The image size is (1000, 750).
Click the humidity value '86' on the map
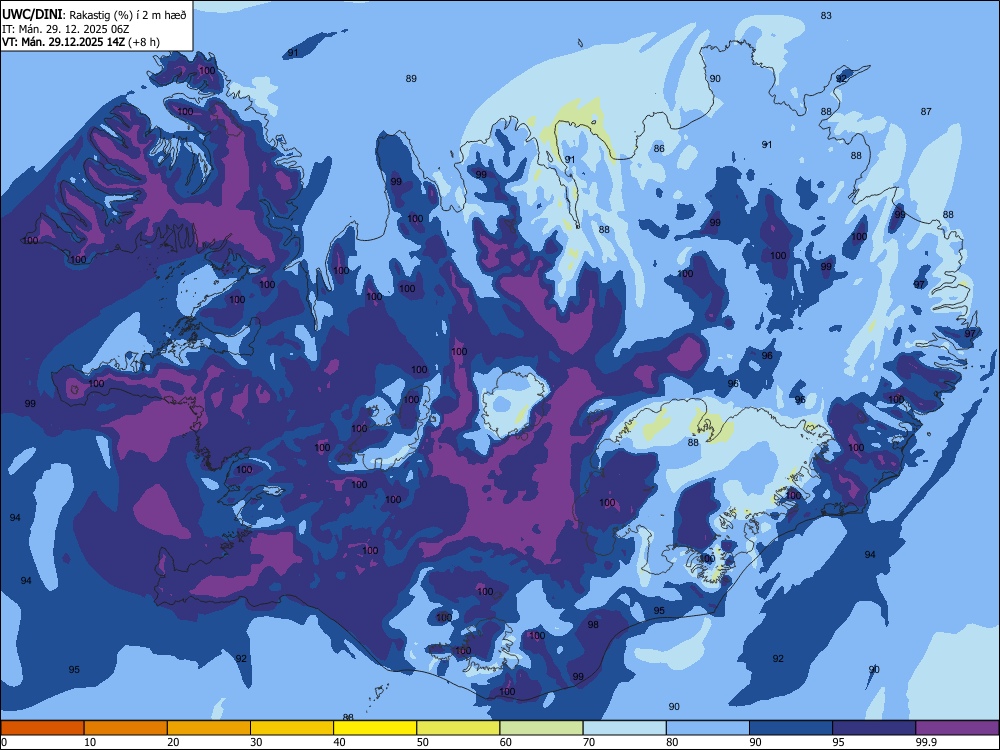click(x=659, y=149)
